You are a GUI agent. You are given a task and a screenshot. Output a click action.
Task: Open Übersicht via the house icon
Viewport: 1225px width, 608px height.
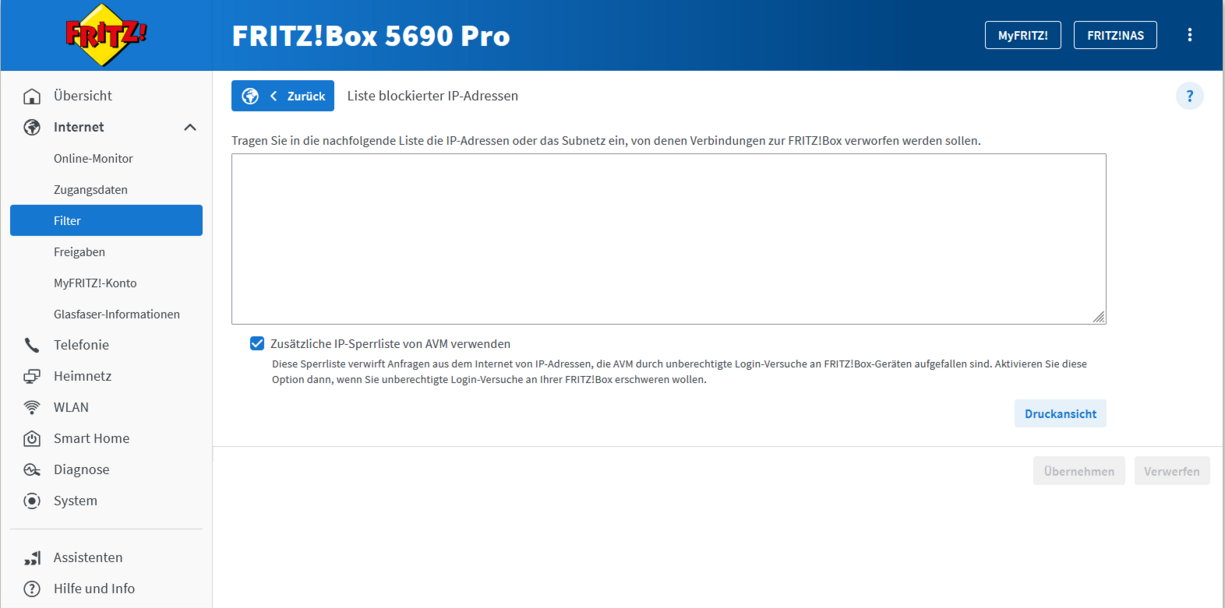coord(32,96)
